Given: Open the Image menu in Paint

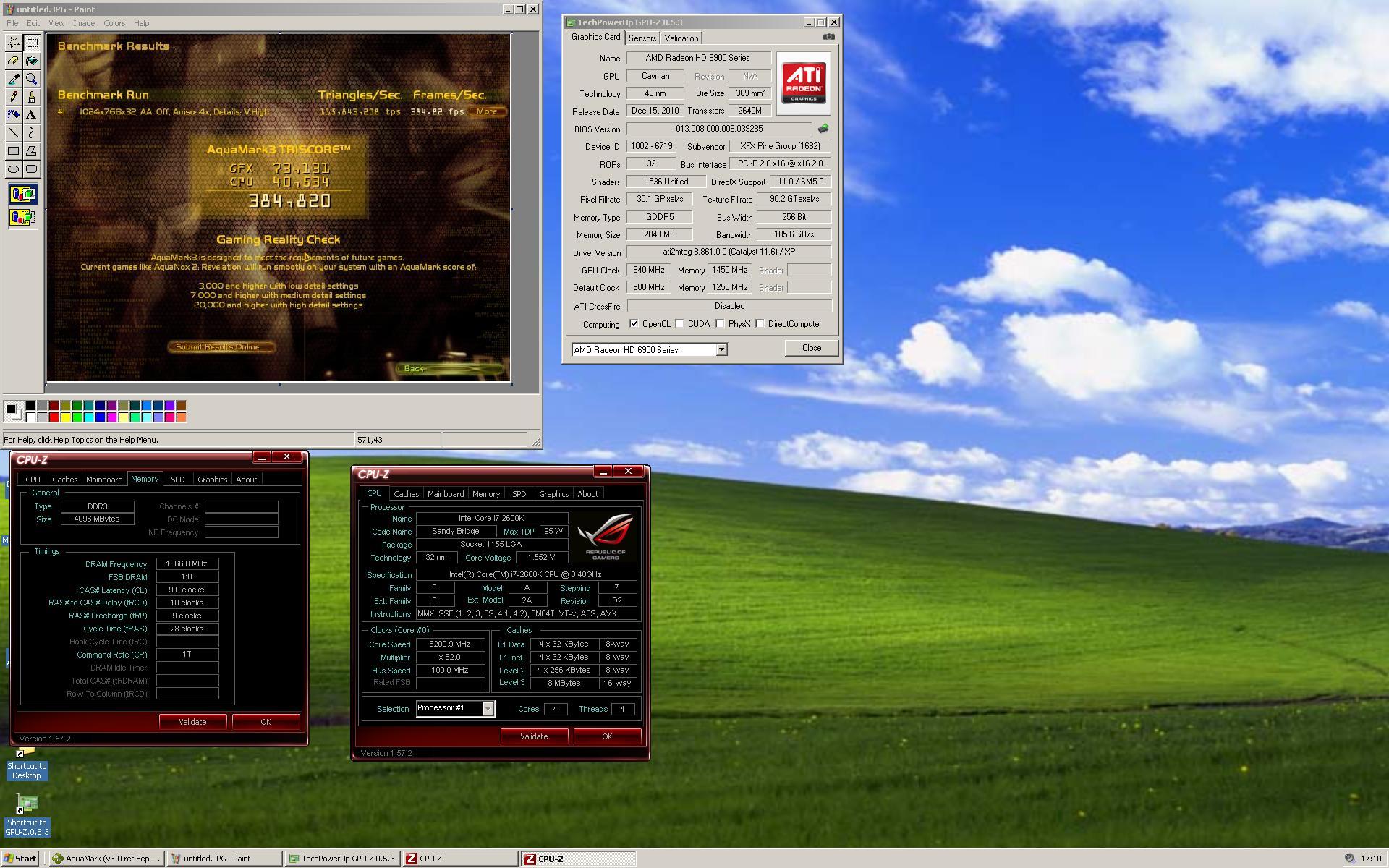Looking at the screenshot, I should click(84, 23).
